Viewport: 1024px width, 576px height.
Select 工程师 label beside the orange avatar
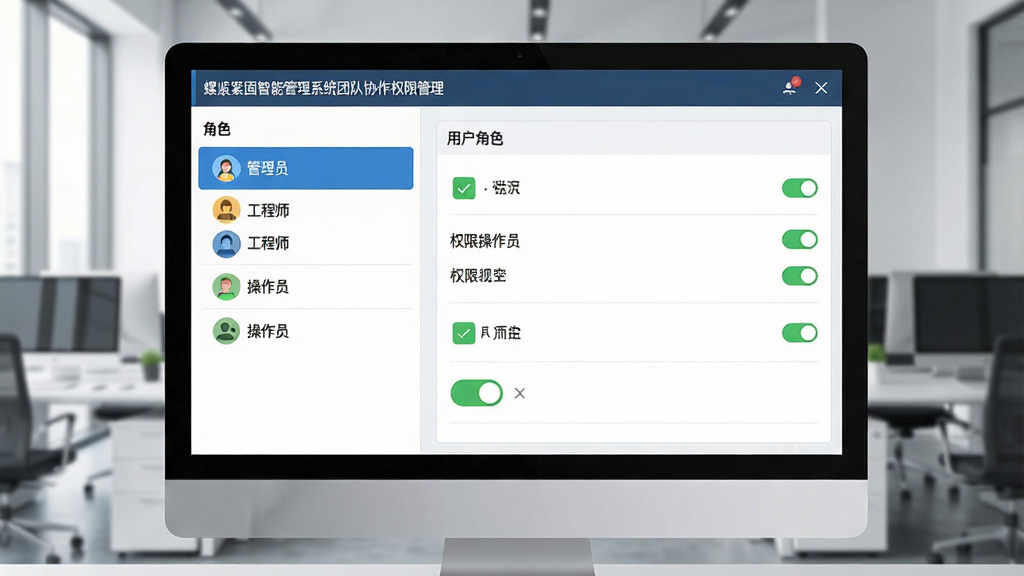point(268,210)
